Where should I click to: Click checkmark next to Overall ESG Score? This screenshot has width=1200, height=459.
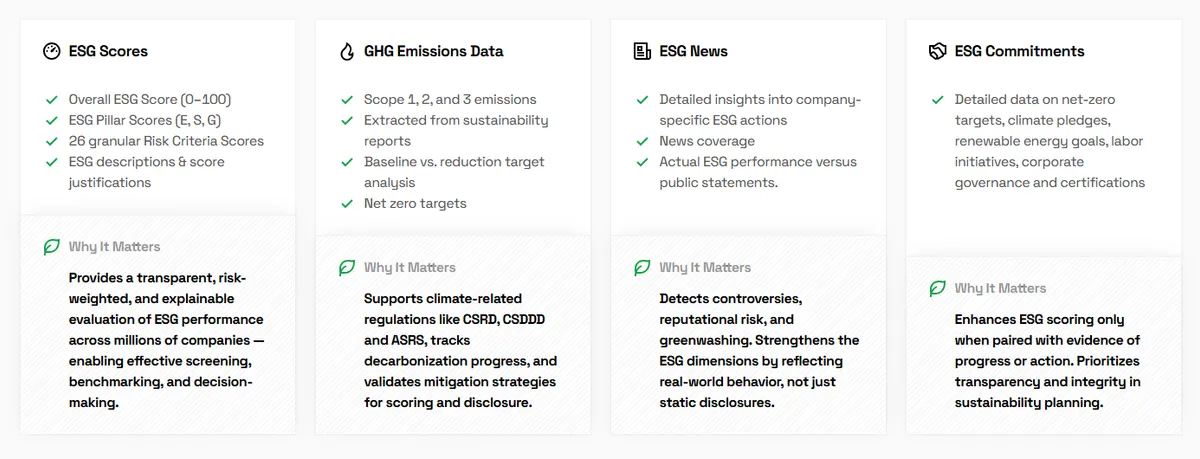point(52,100)
